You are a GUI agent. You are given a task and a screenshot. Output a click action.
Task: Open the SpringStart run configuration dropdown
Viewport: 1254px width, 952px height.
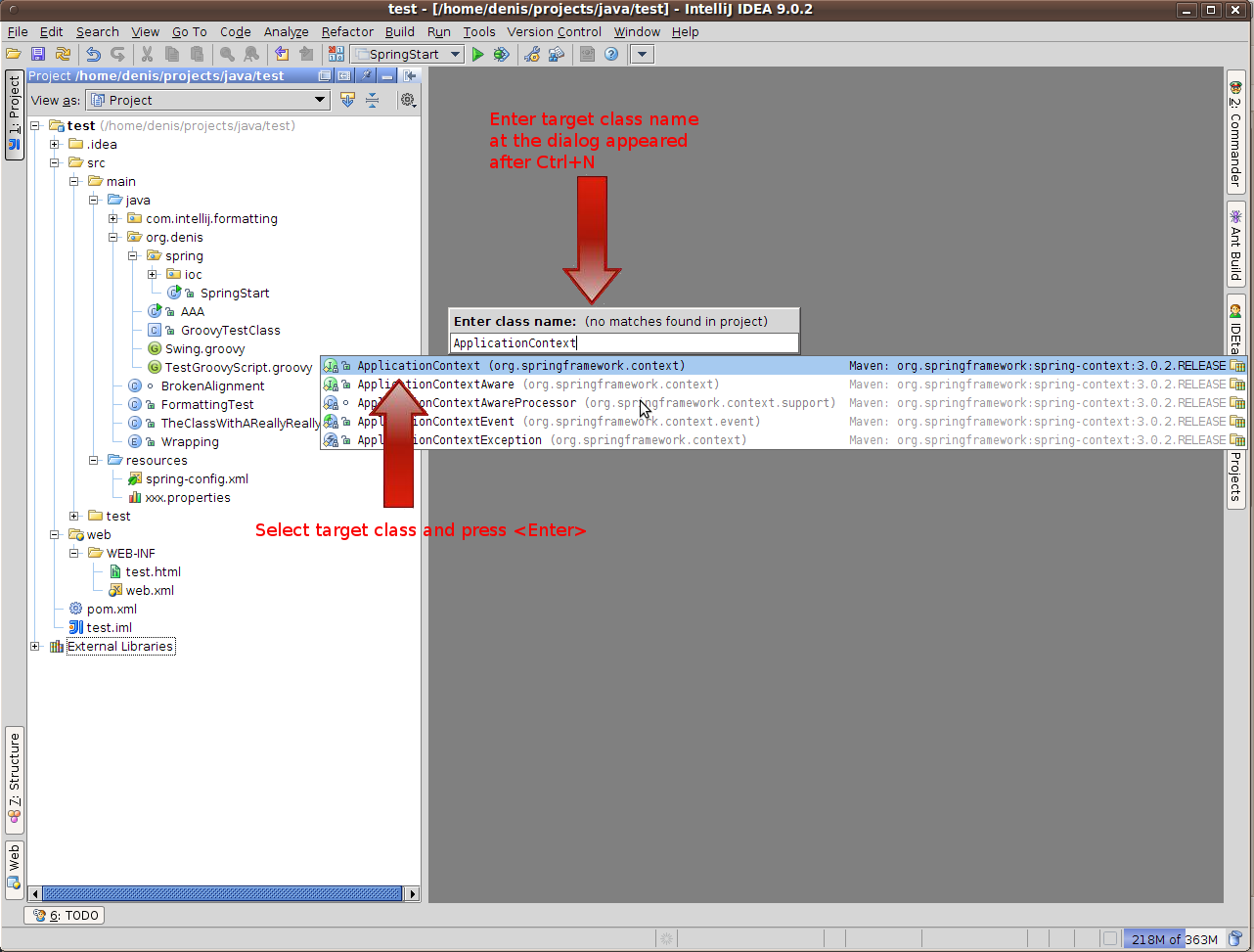pos(454,54)
